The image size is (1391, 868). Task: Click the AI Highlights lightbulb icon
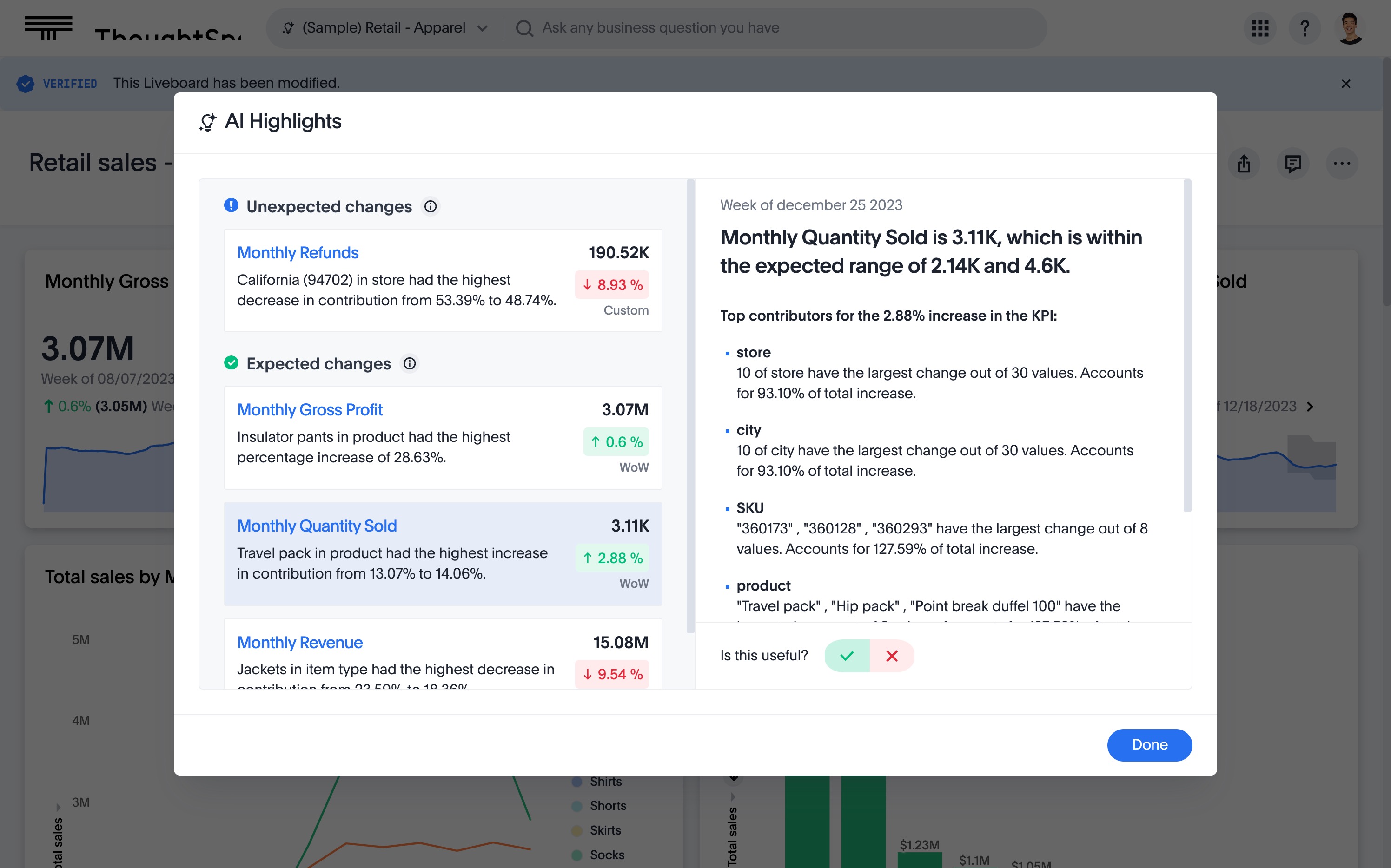click(x=207, y=122)
